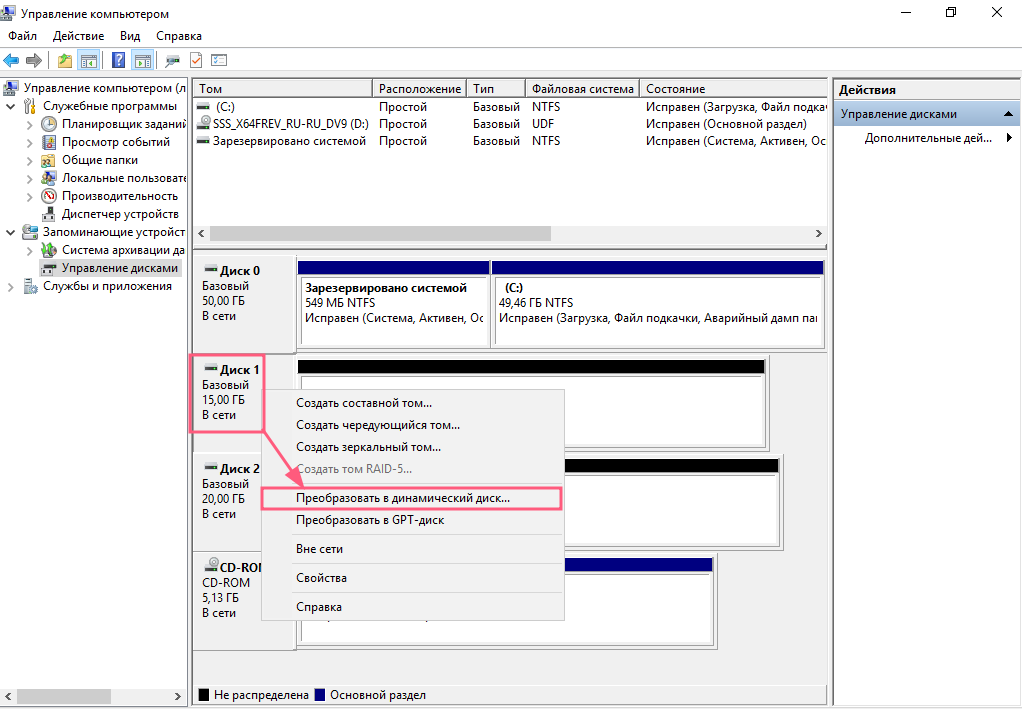Image resolution: width=1022 pixels, height=709 pixels.
Task: Collapse the Служебные программы tree node
Action: click(x=11, y=106)
